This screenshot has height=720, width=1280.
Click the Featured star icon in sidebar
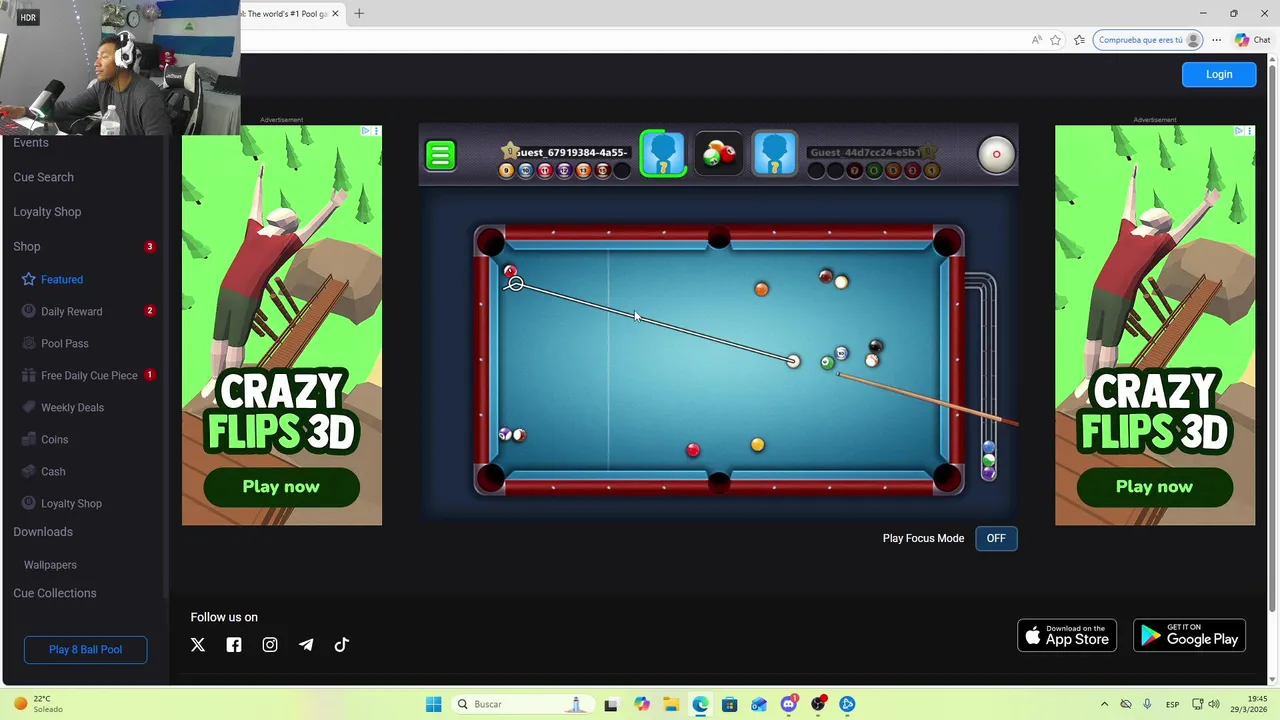[29, 279]
